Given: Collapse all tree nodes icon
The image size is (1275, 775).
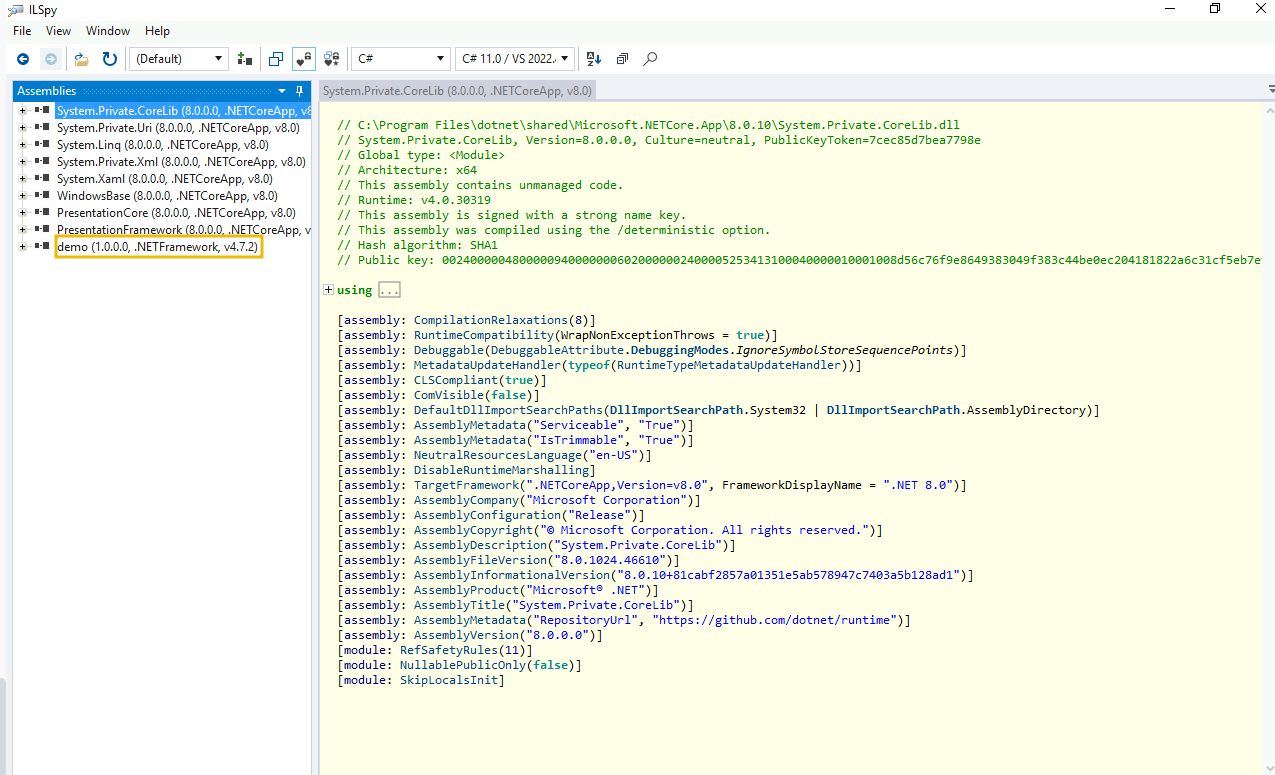Looking at the screenshot, I should coord(622,59).
